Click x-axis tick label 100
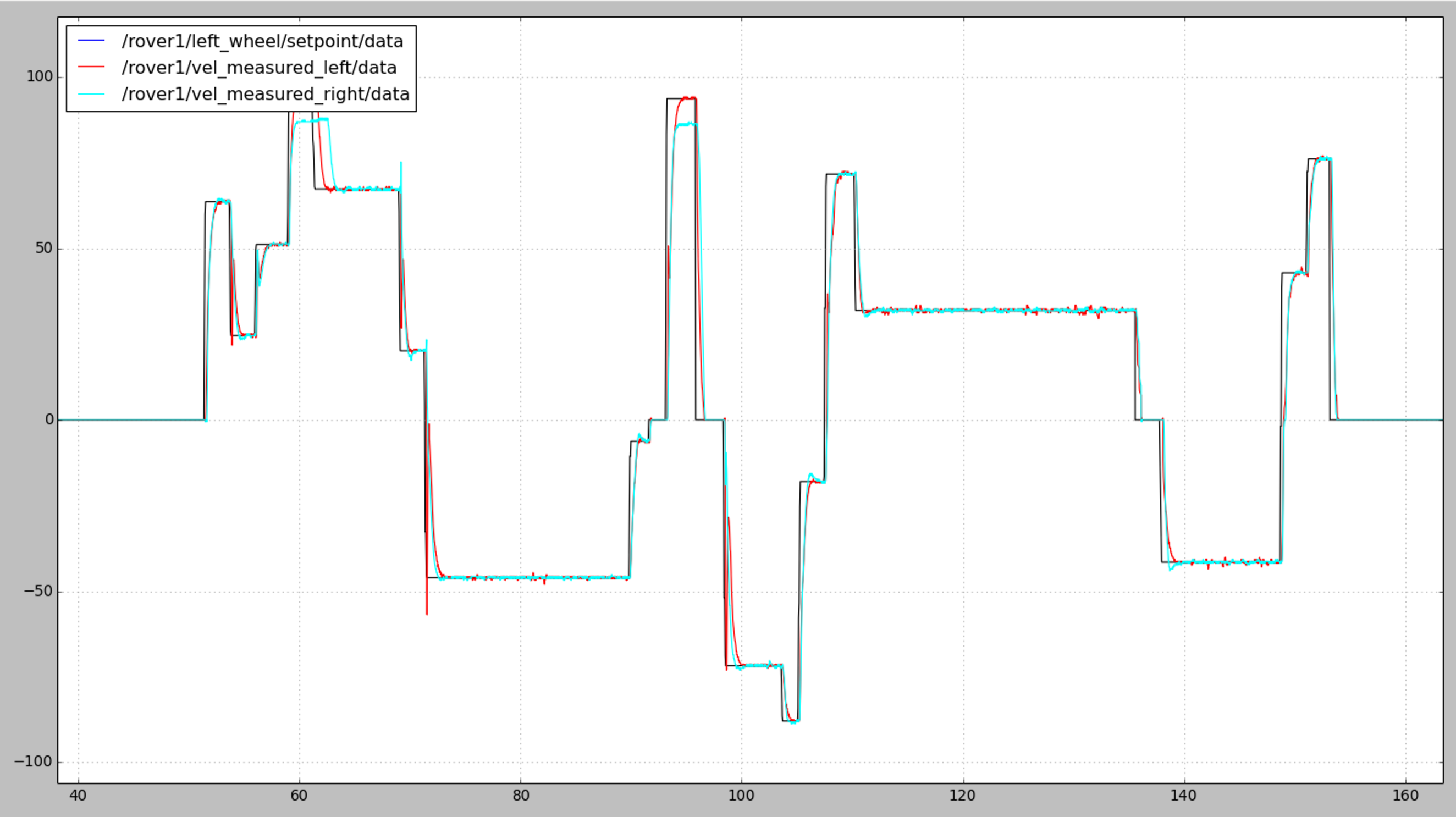This screenshot has height=817, width=1456. point(741,796)
